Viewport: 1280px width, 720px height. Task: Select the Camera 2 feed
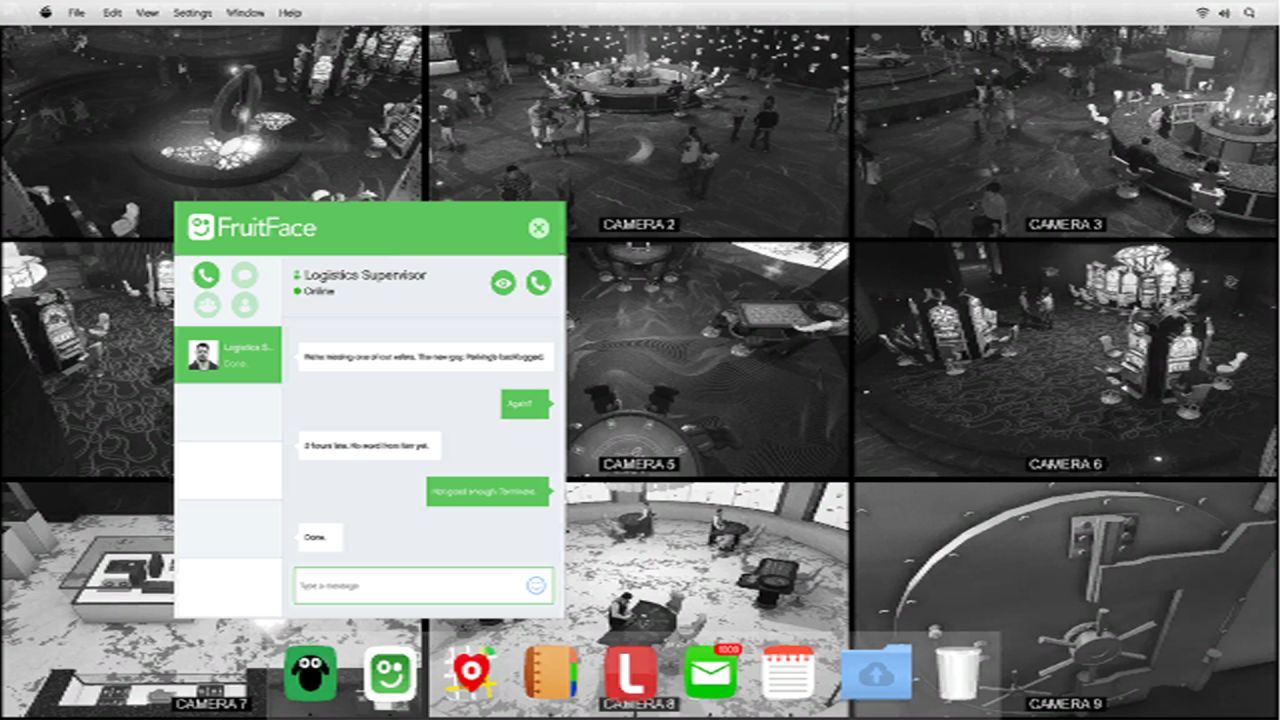[x=639, y=132]
